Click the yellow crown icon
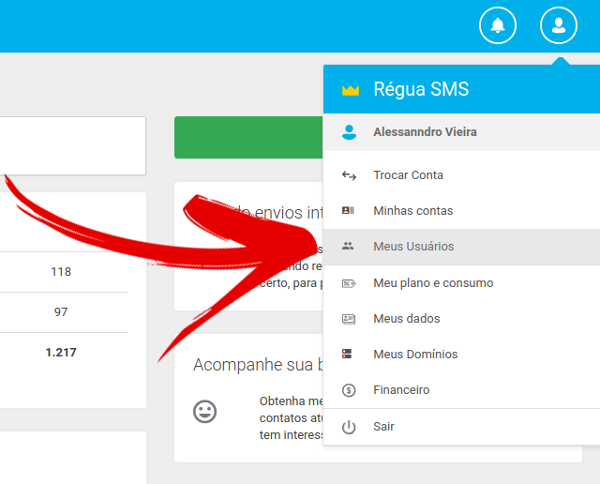 (349, 90)
